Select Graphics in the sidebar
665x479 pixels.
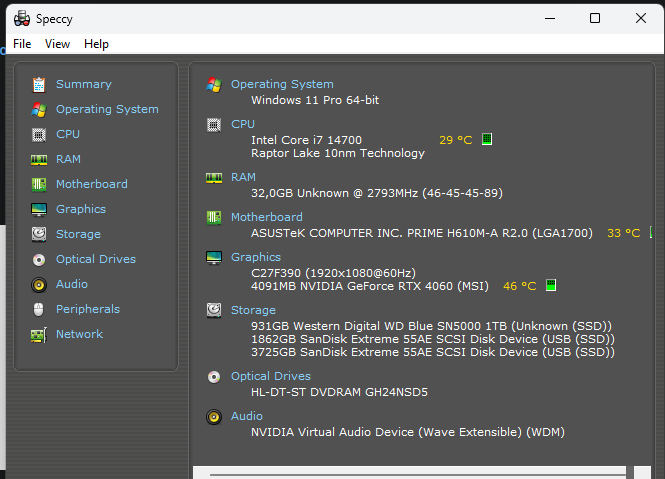pos(80,209)
